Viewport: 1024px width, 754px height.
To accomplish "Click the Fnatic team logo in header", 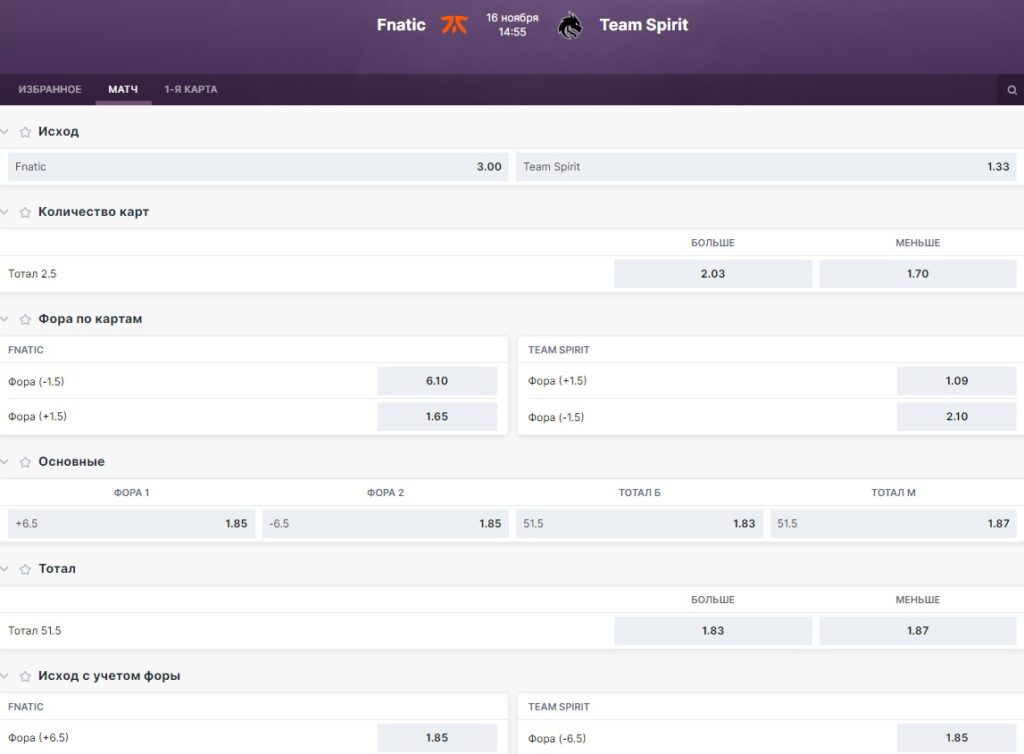I will pyautogui.click(x=454, y=25).
